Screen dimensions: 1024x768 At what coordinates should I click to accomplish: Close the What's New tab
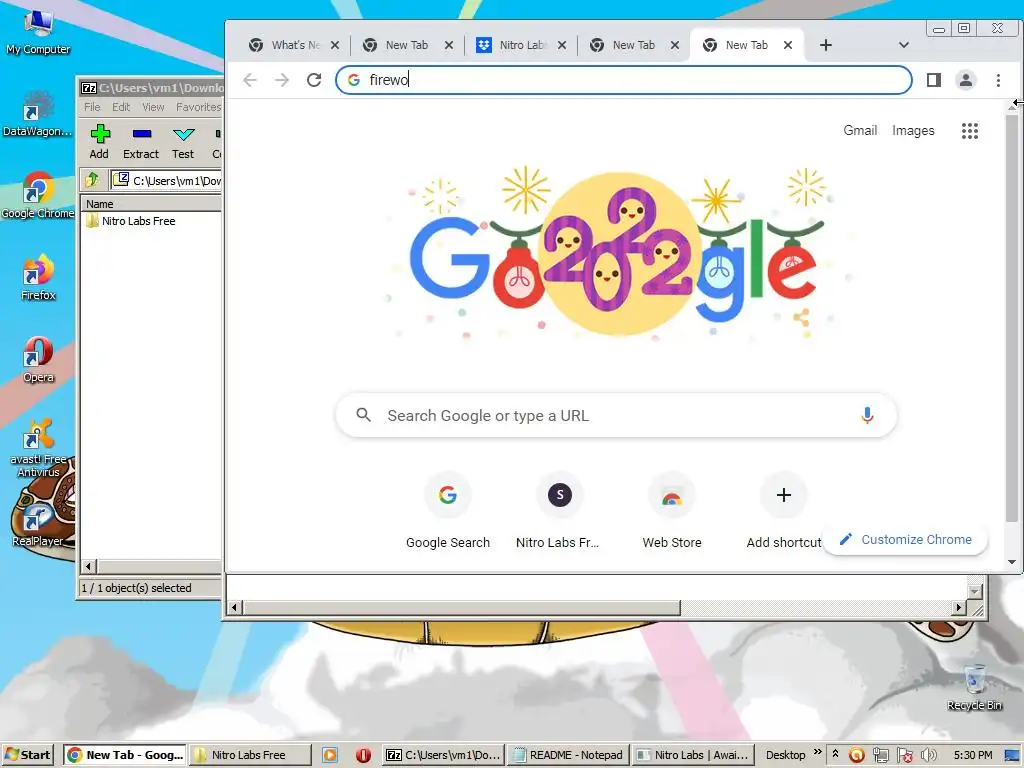tap(335, 45)
